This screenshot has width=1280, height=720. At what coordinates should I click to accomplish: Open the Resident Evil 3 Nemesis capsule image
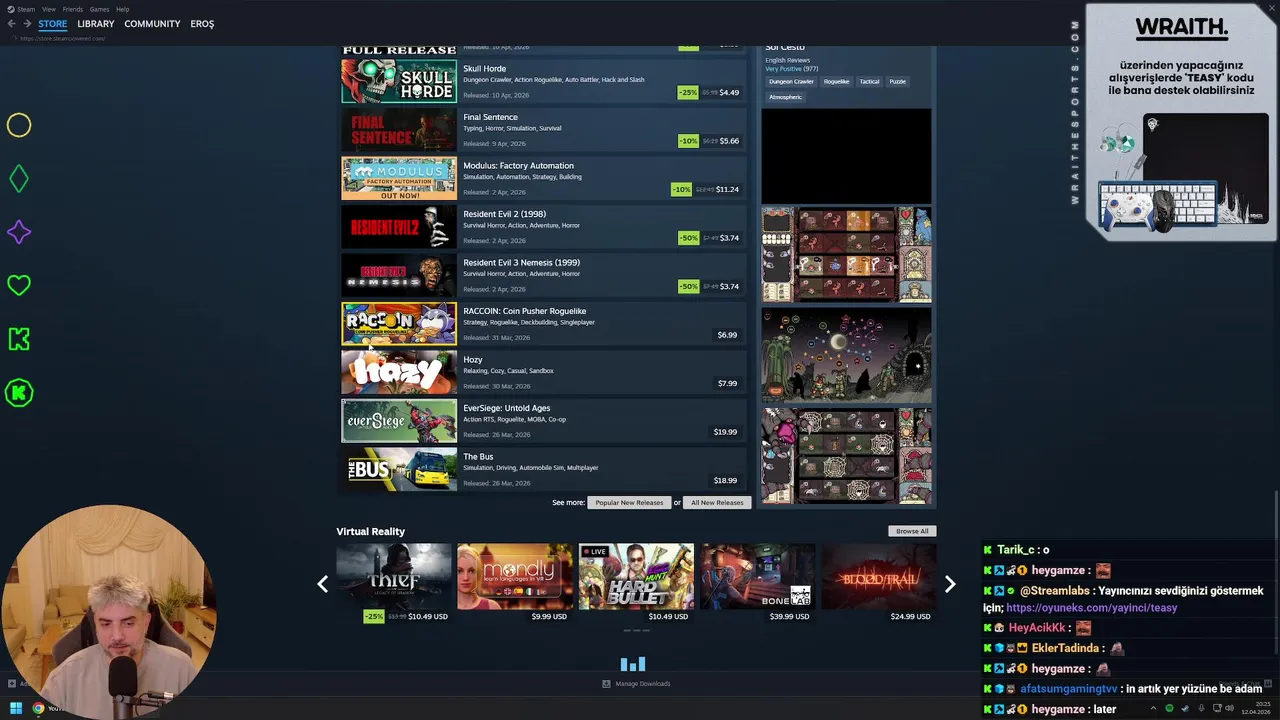pos(399,275)
